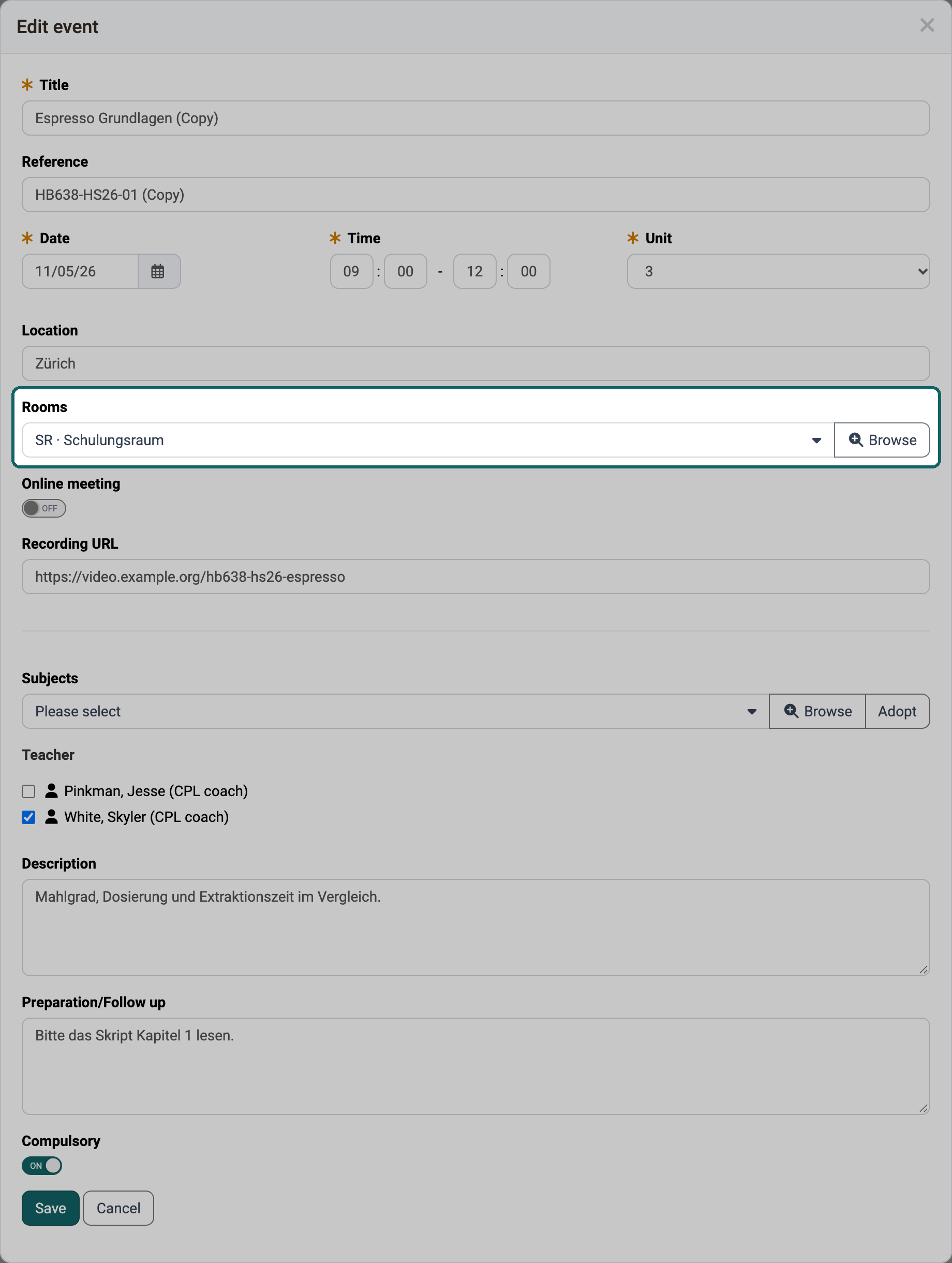Focus the Reference input field
The image size is (952, 1263).
(475, 195)
